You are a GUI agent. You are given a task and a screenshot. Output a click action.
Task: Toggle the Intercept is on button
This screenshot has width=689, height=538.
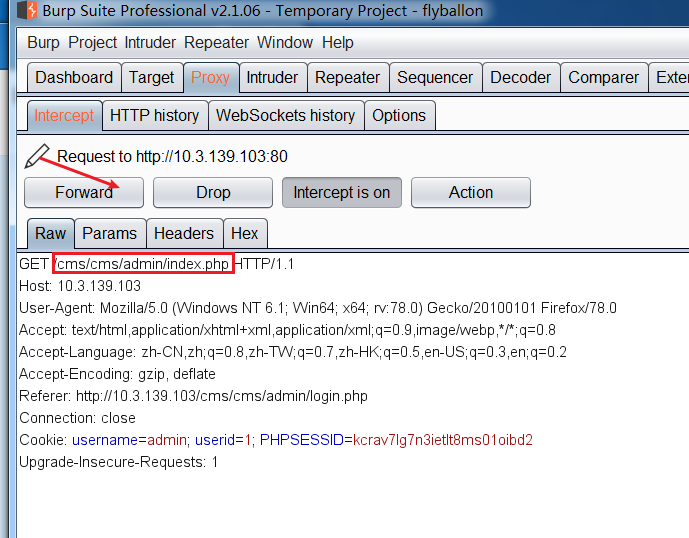click(342, 193)
